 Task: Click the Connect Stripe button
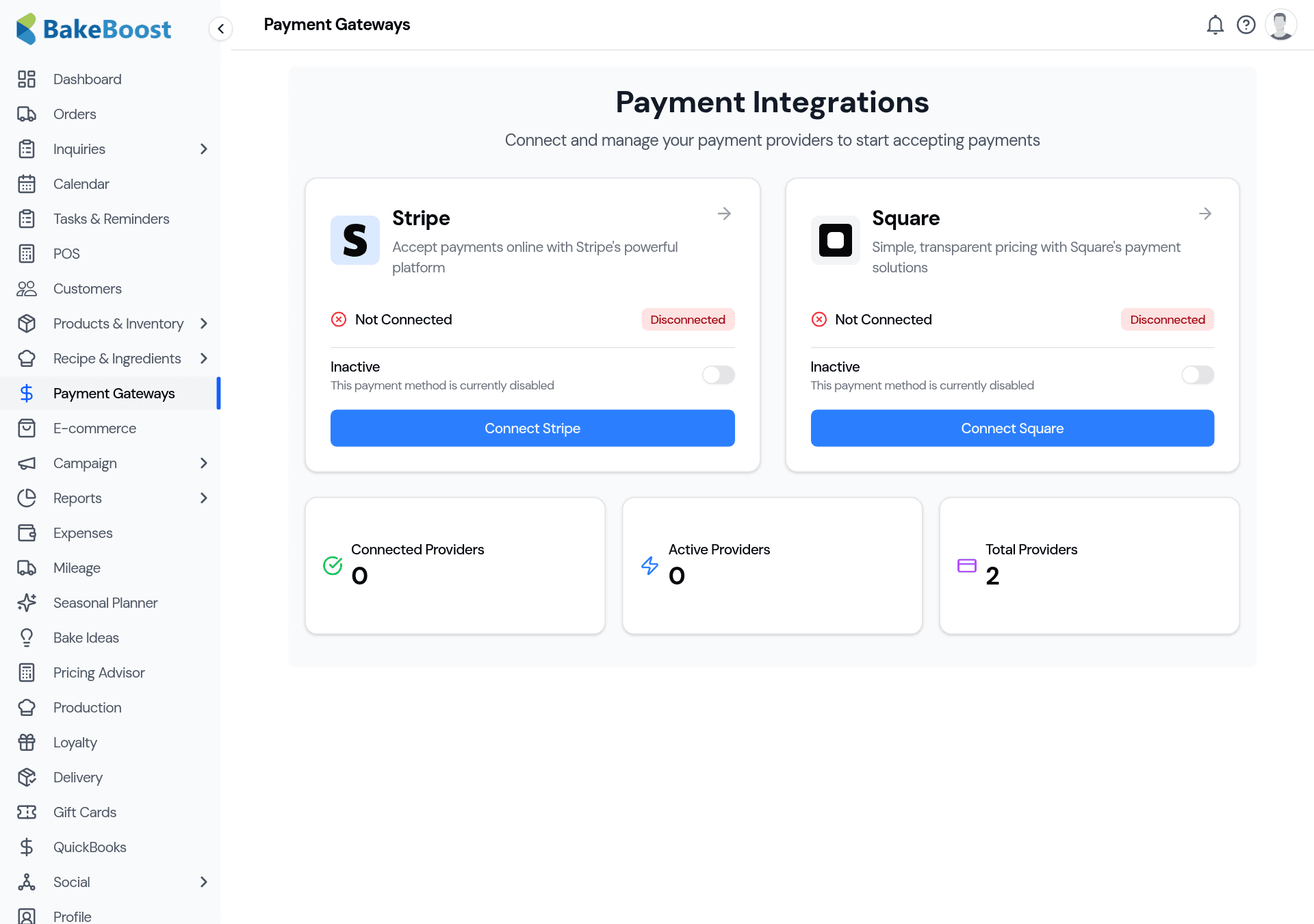coord(532,428)
